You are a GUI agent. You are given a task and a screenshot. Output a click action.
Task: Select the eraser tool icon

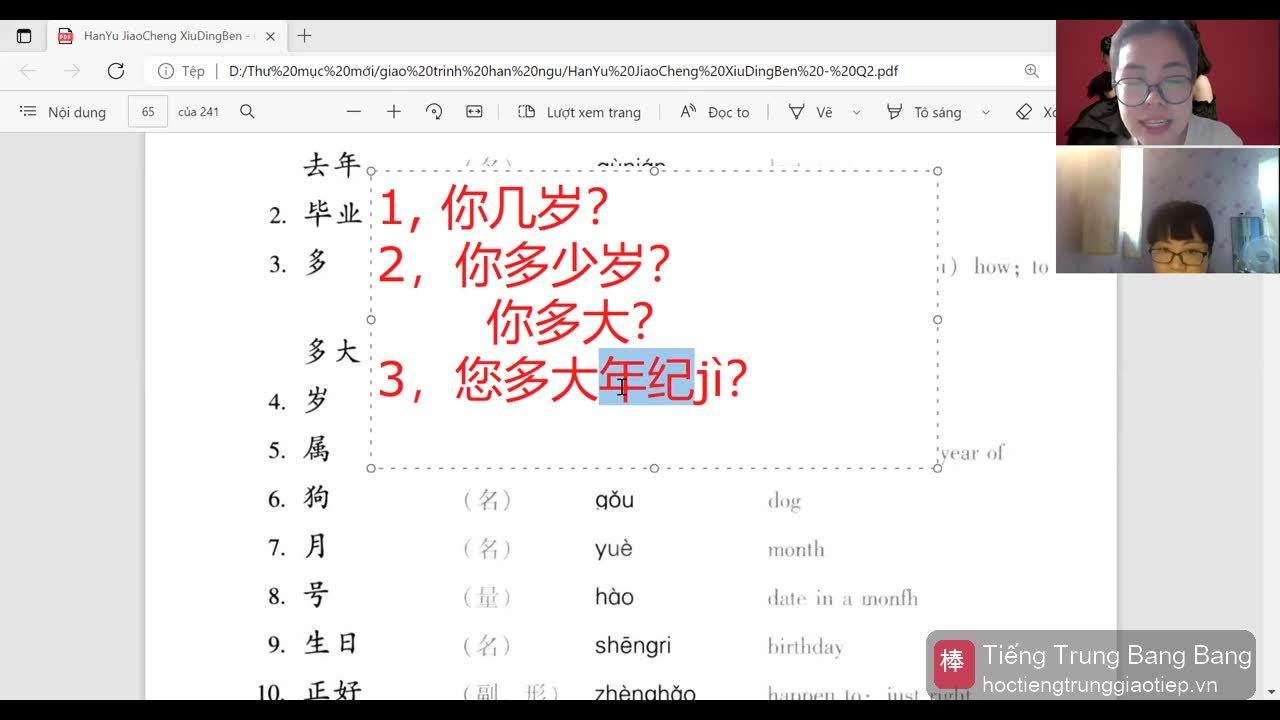[1024, 112]
